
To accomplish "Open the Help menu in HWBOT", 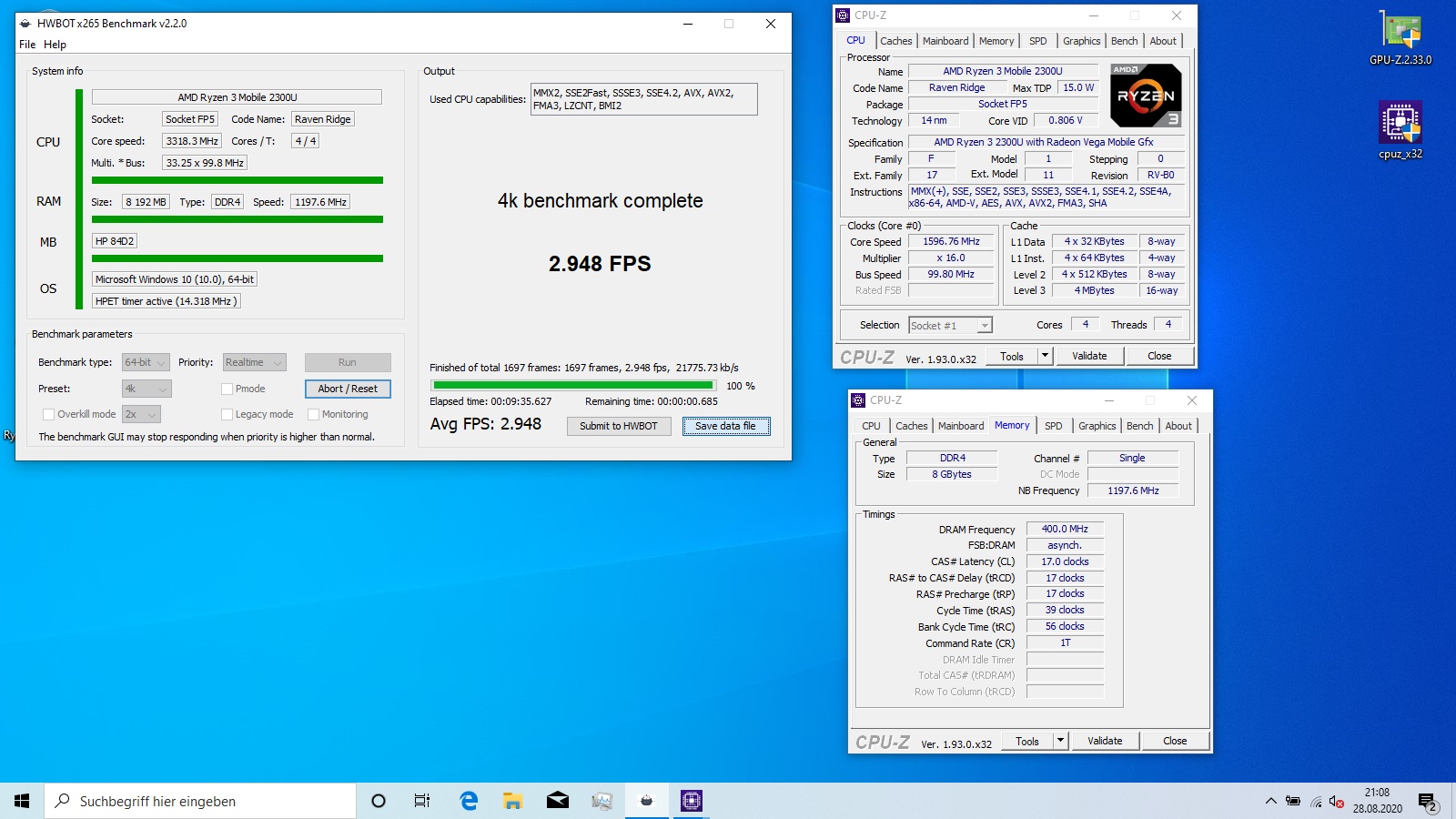I will point(55,45).
